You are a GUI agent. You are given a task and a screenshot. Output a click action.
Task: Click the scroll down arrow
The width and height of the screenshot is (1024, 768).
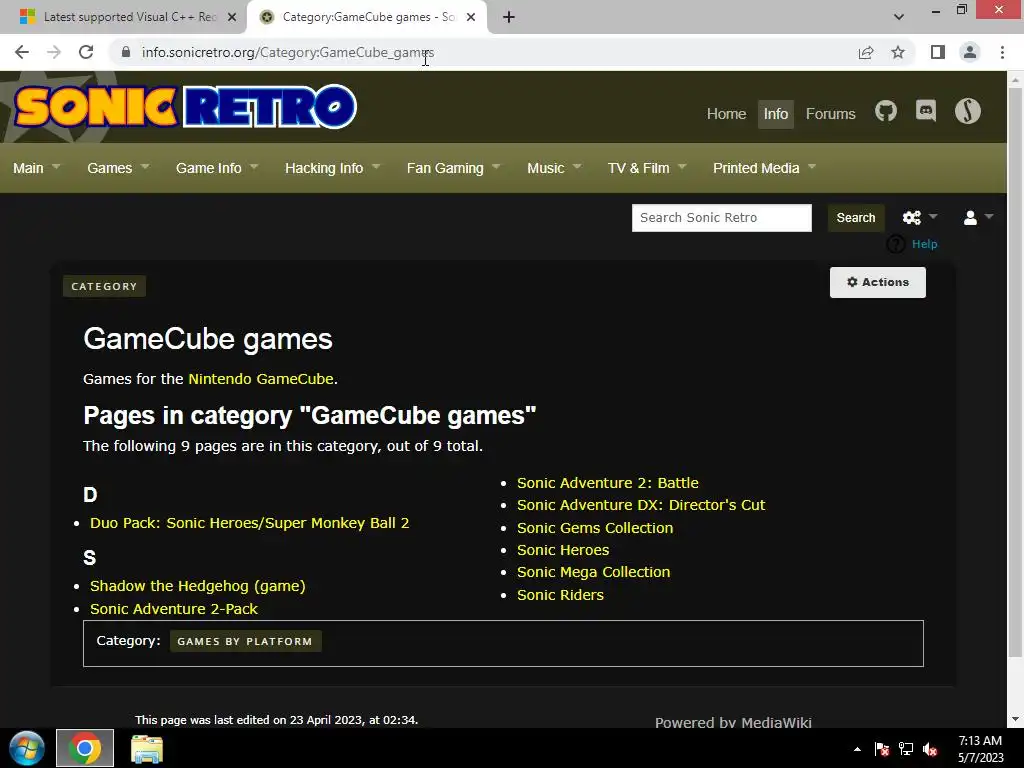tap(1015, 719)
